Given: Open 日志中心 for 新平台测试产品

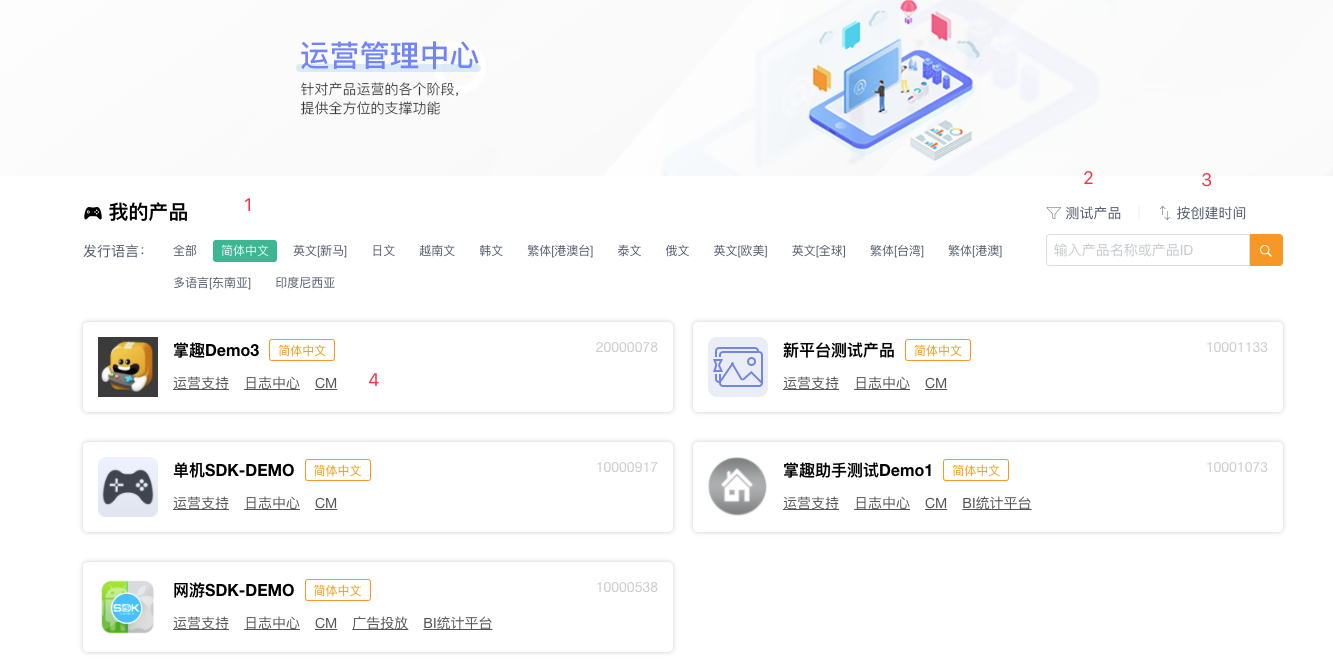Looking at the screenshot, I should tap(882, 383).
